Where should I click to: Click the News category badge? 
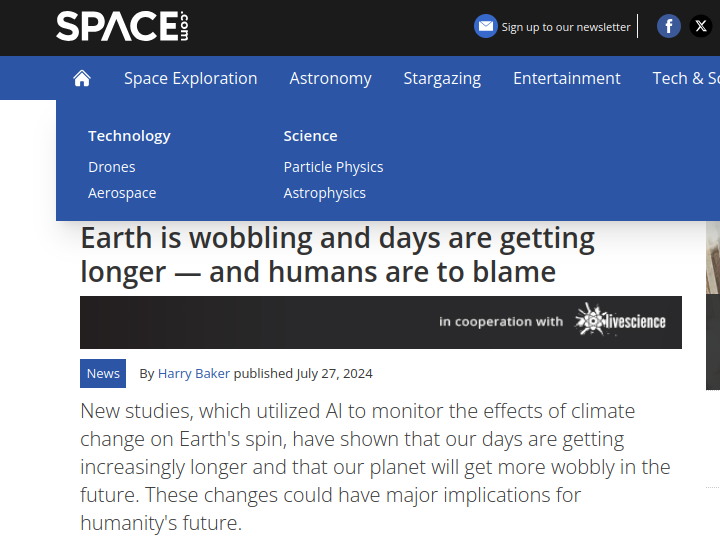coord(103,373)
